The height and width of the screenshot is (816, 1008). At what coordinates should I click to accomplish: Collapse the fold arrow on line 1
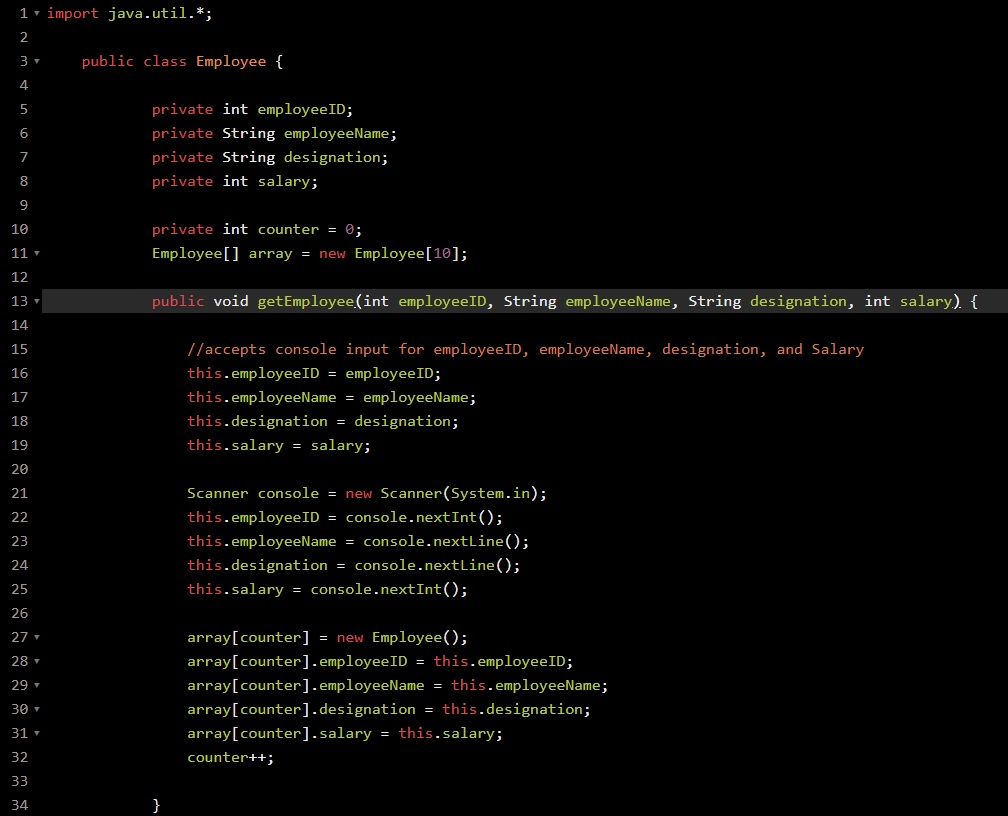[x=37, y=14]
